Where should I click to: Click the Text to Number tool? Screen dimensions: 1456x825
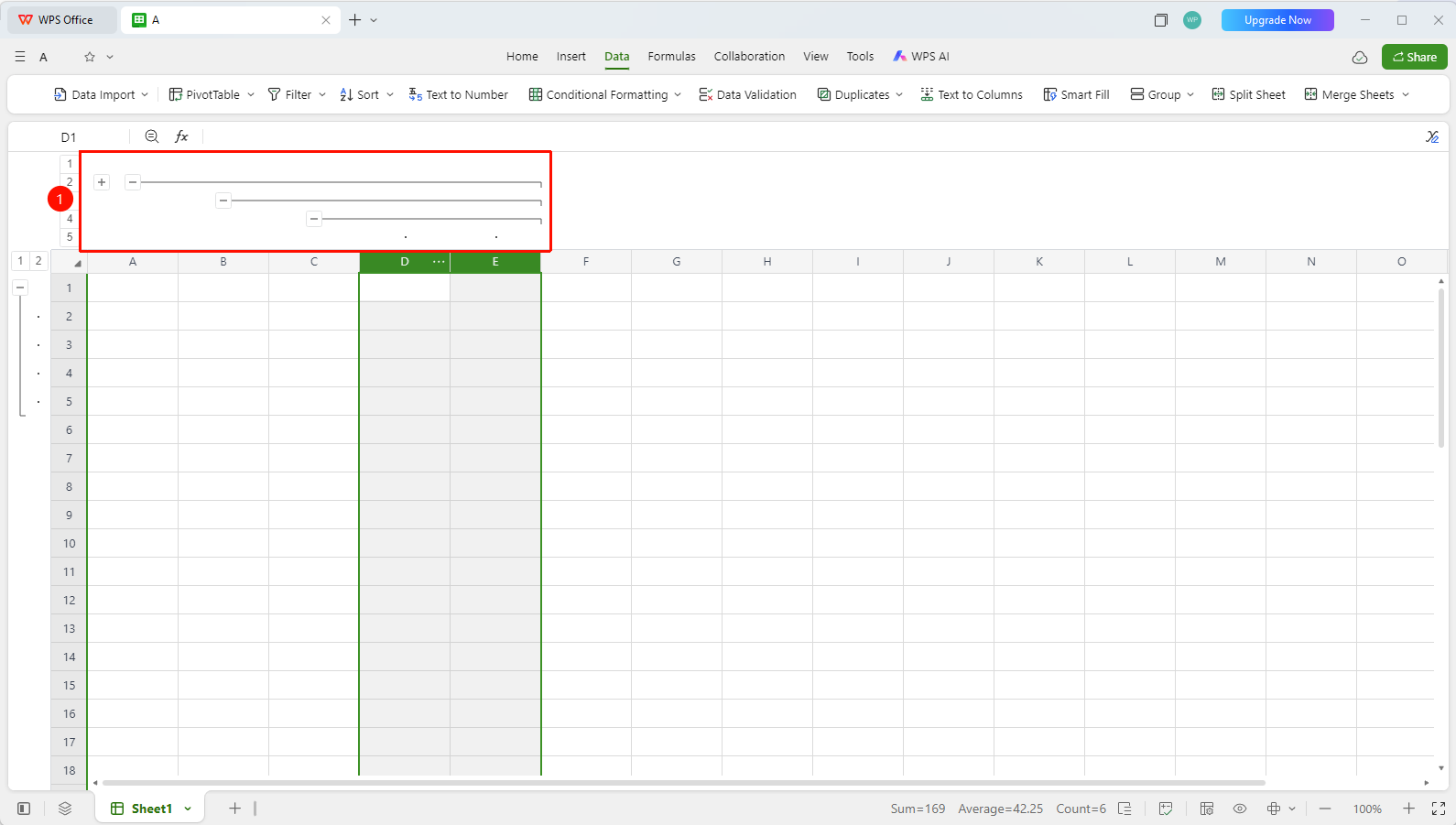(458, 94)
